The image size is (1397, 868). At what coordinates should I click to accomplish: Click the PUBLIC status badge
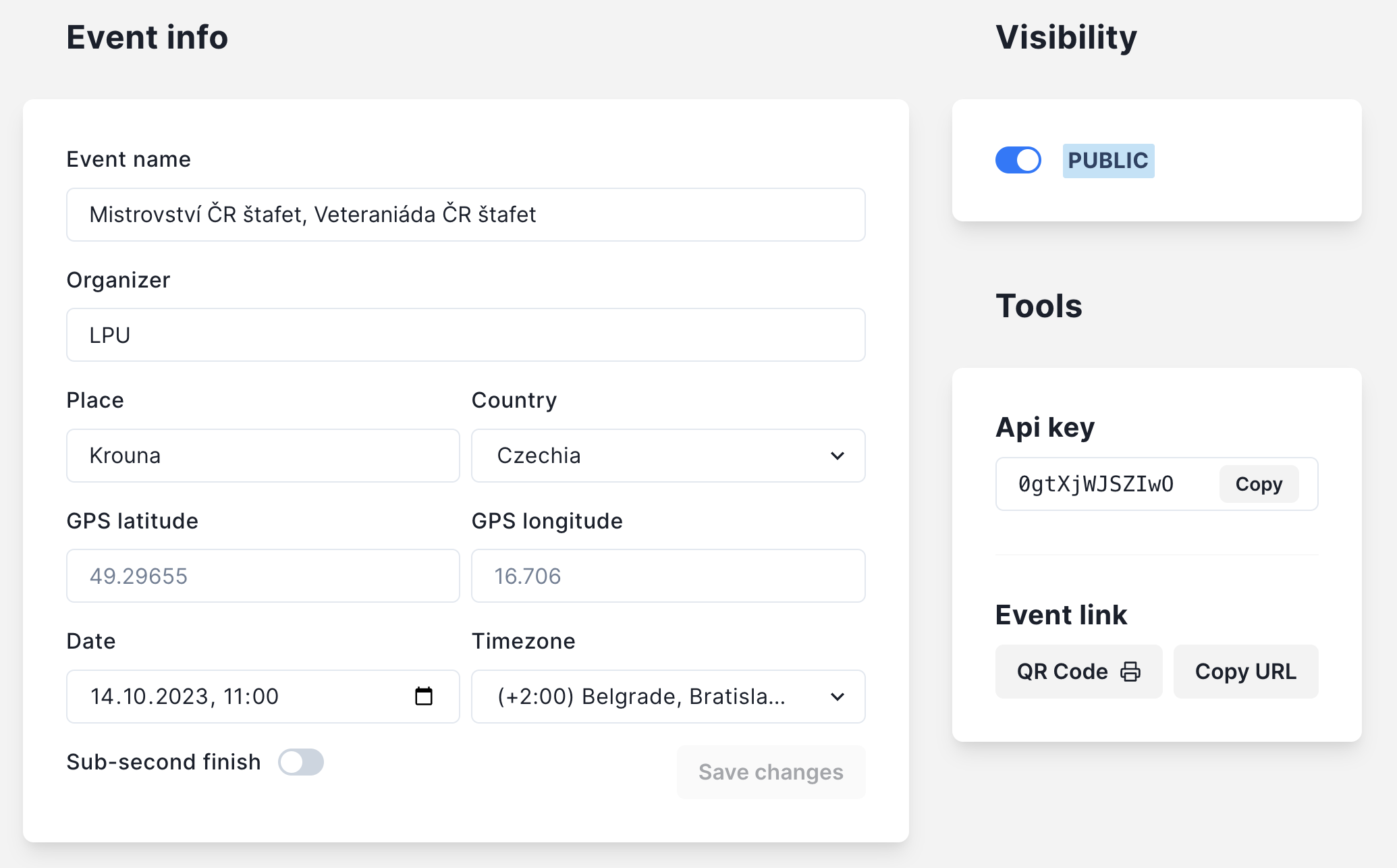pos(1107,161)
